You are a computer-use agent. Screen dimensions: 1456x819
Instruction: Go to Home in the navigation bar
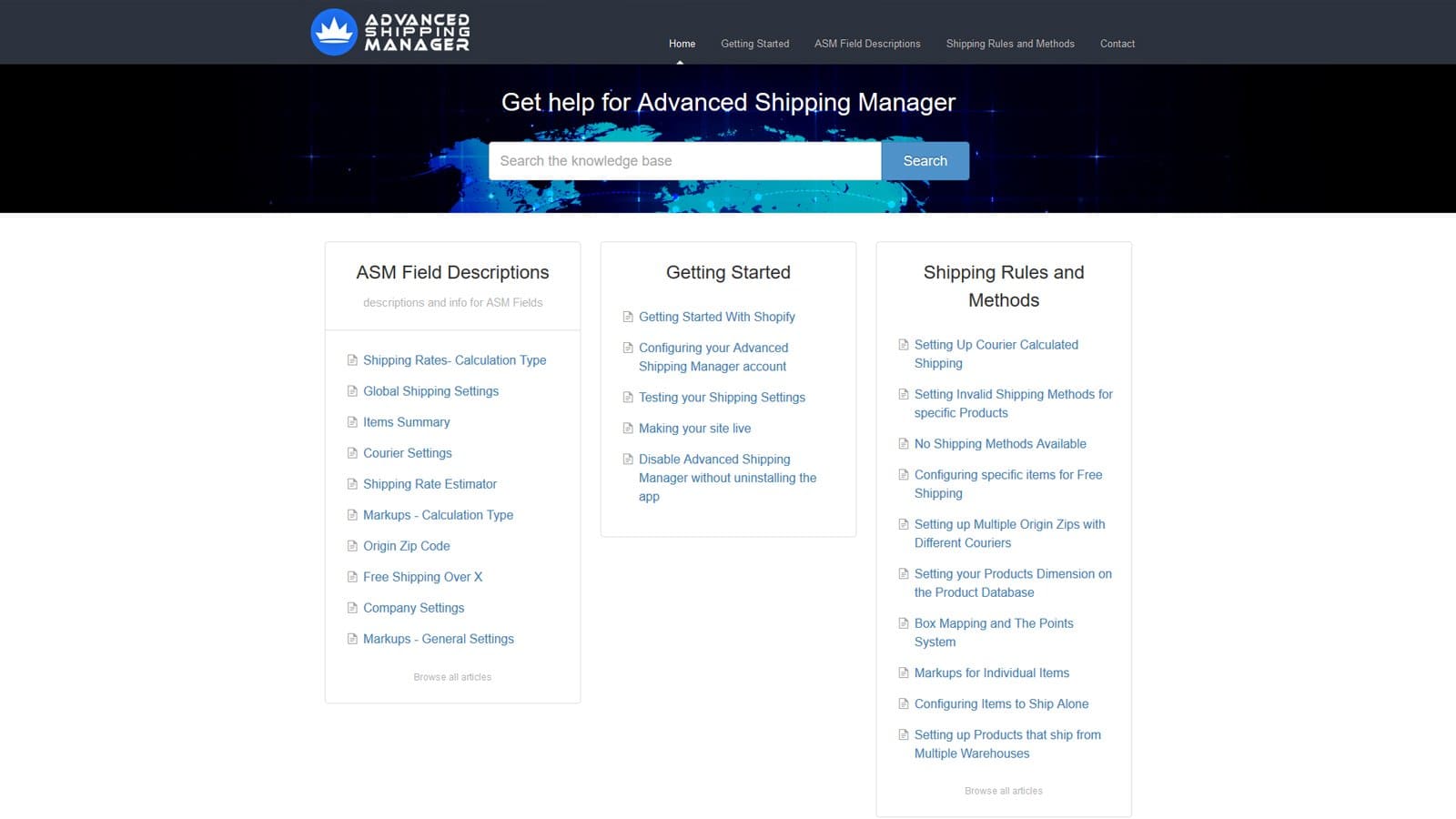tap(682, 44)
